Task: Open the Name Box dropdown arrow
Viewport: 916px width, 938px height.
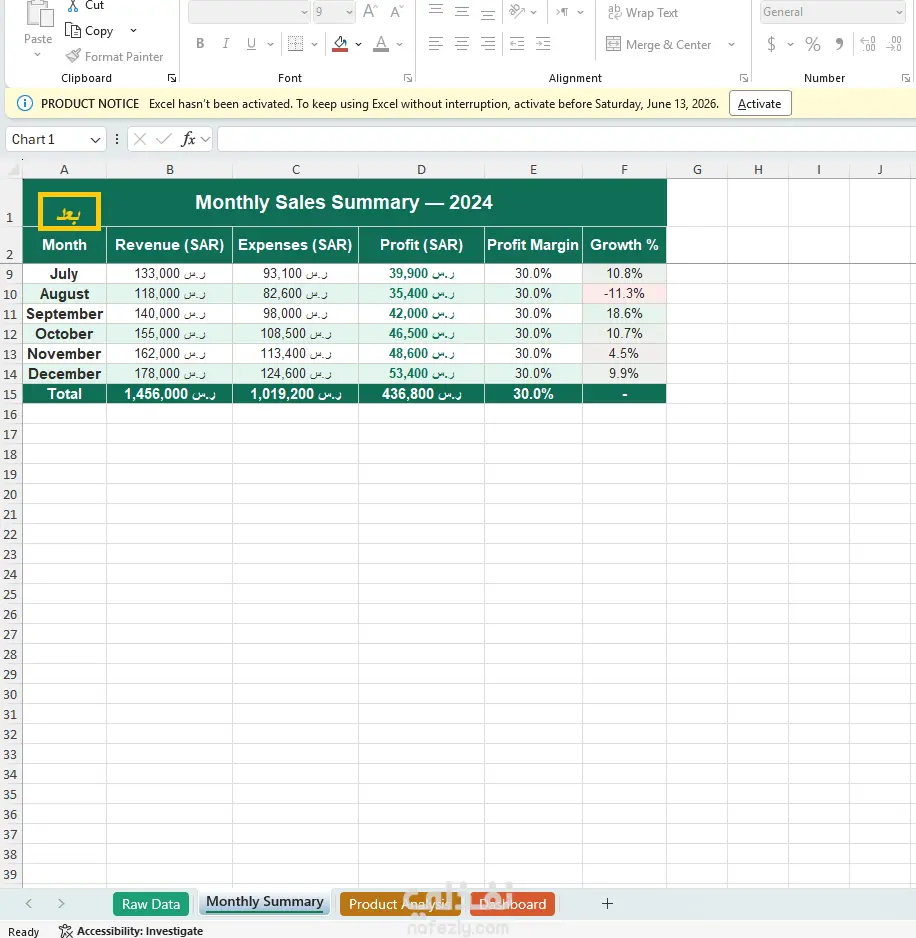Action: [95, 140]
